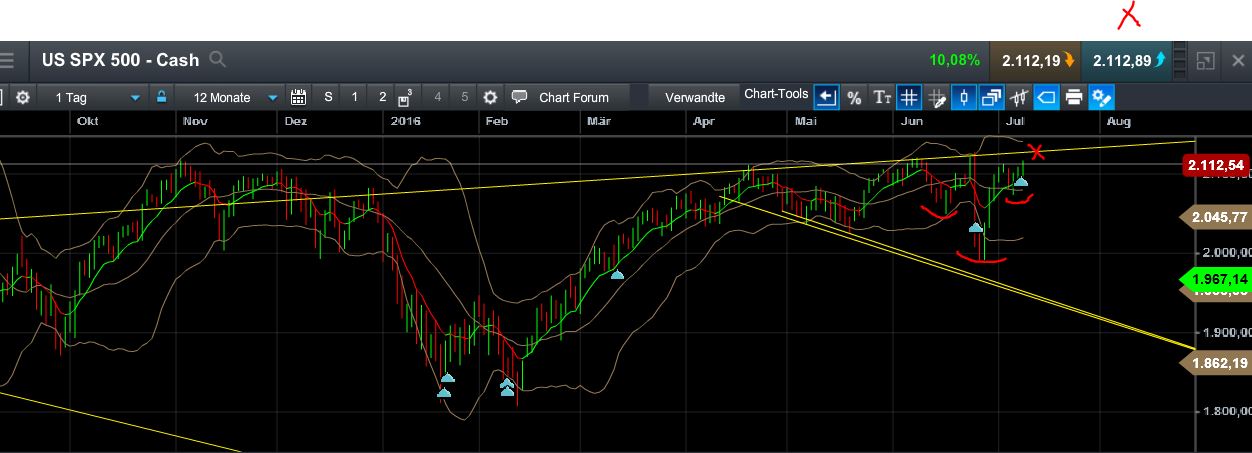
Task: Select saved layout S
Action: pos(328,97)
